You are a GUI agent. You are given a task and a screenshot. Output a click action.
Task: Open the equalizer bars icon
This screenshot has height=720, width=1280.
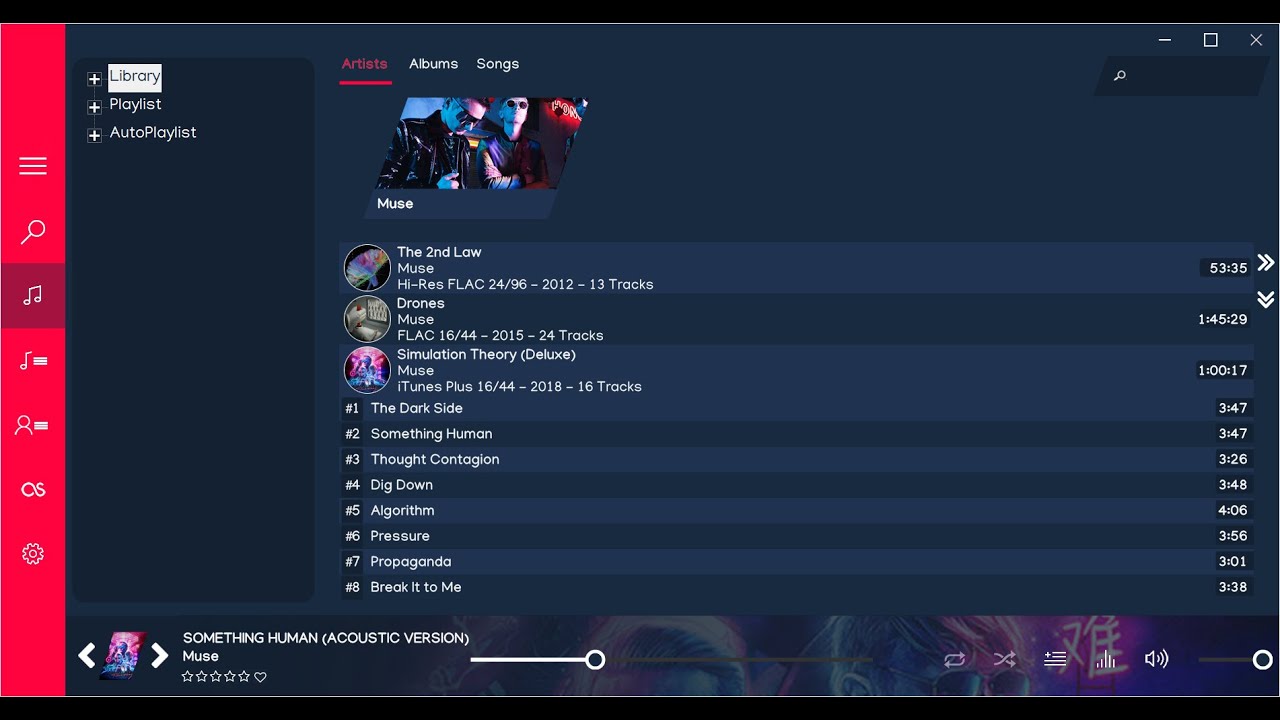tap(1106, 659)
